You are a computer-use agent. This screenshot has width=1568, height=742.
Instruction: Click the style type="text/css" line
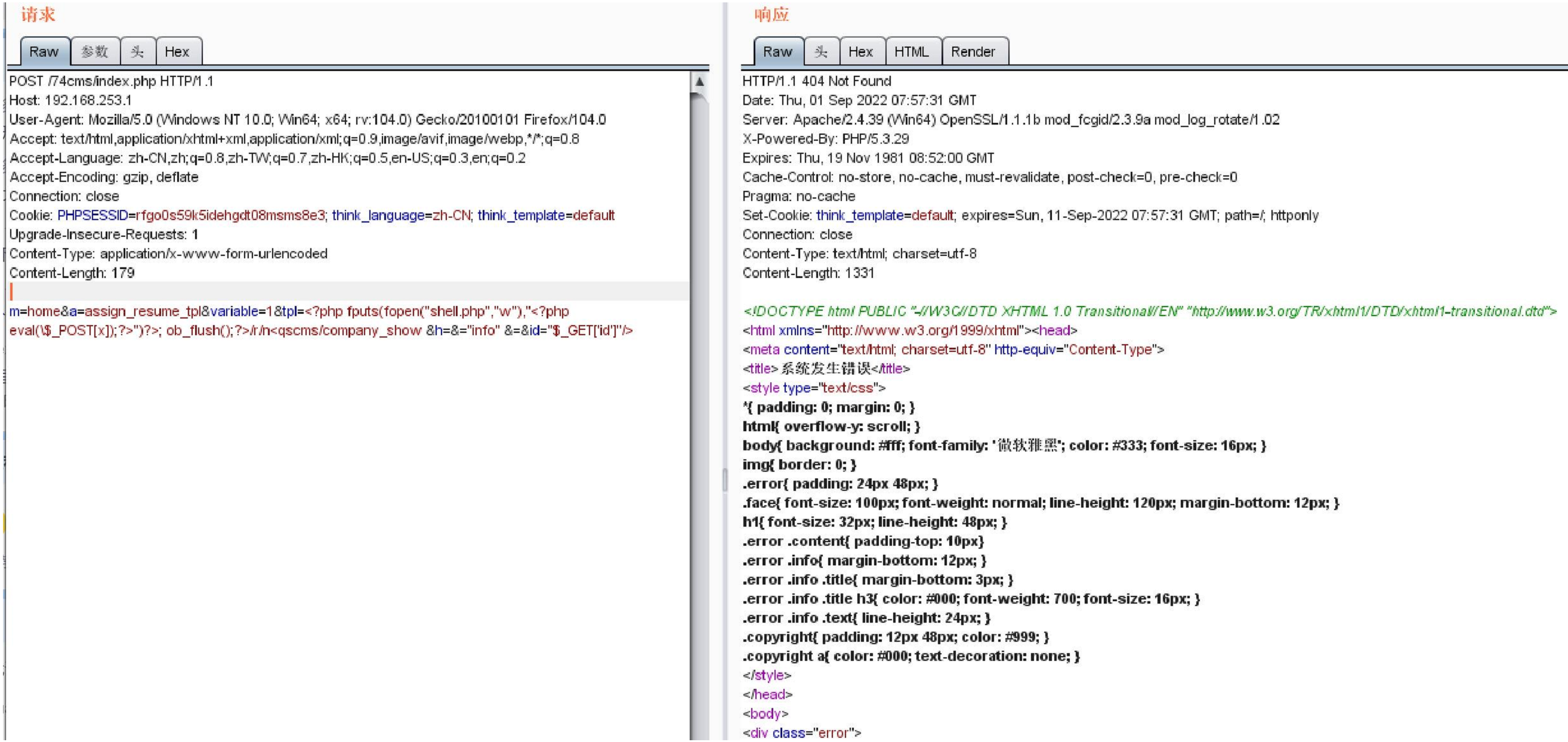[x=814, y=388]
